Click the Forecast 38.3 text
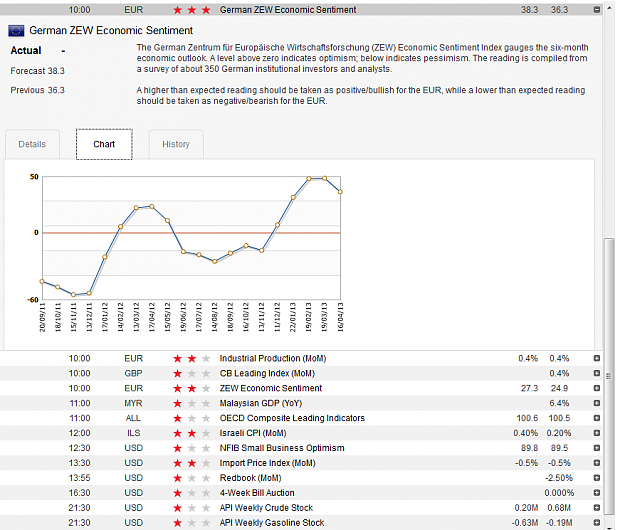625x530 pixels. [37, 71]
